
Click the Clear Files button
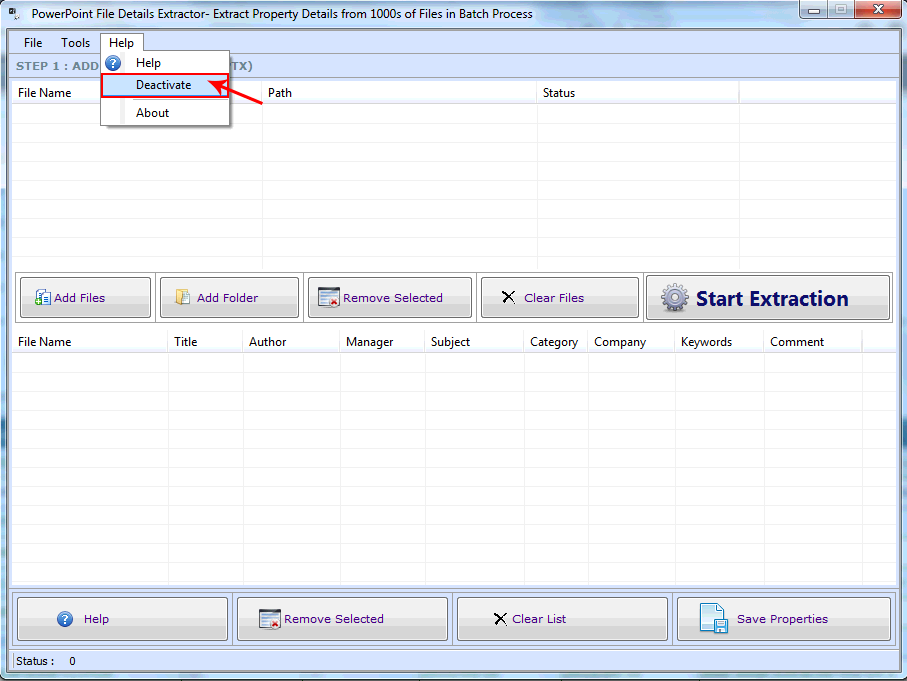[x=560, y=297]
